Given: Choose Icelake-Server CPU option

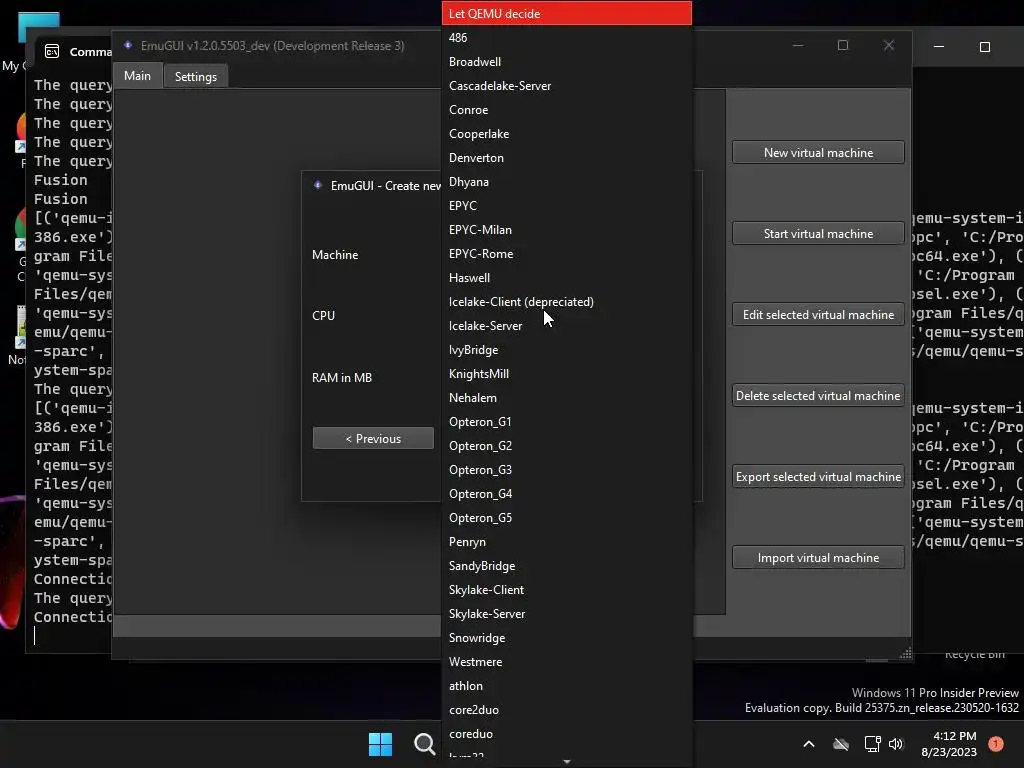Looking at the screenshot, I should point(566,326).
